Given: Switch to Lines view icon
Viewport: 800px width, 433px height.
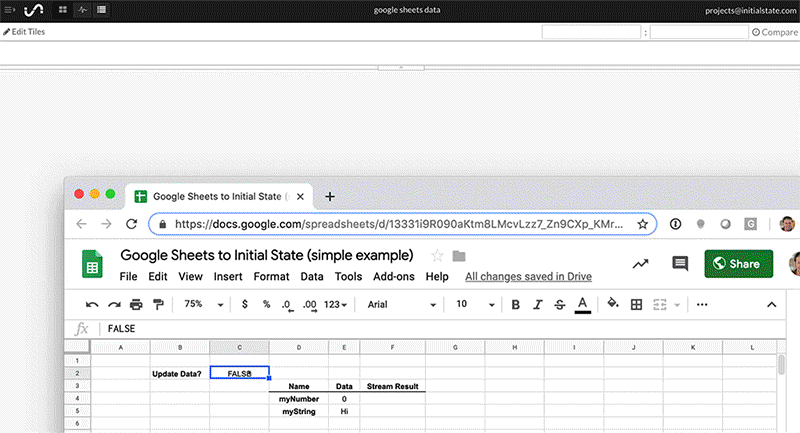Looking at the screenshot, I should (102, 10).
